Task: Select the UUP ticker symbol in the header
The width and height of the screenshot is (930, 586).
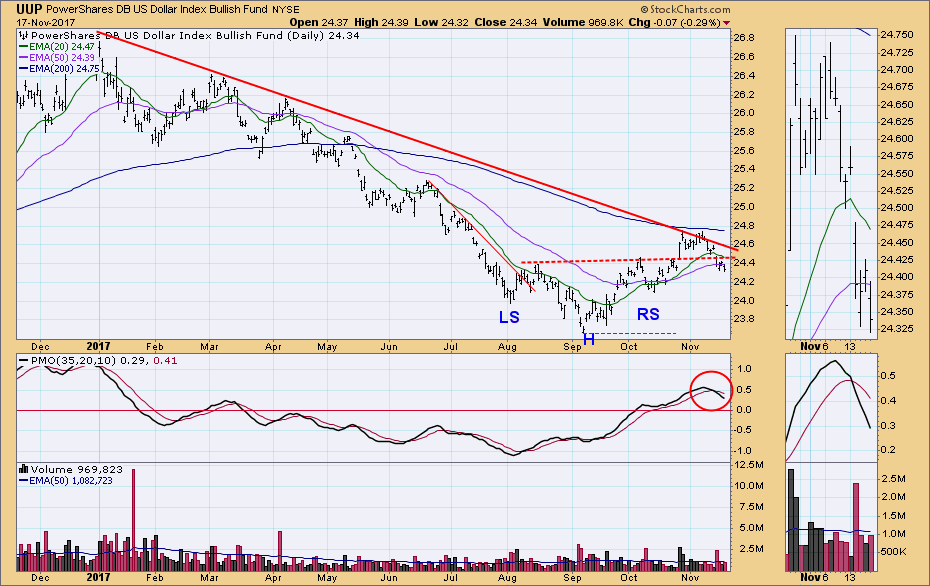Action: pyautogui.click(x=28, y=9)
